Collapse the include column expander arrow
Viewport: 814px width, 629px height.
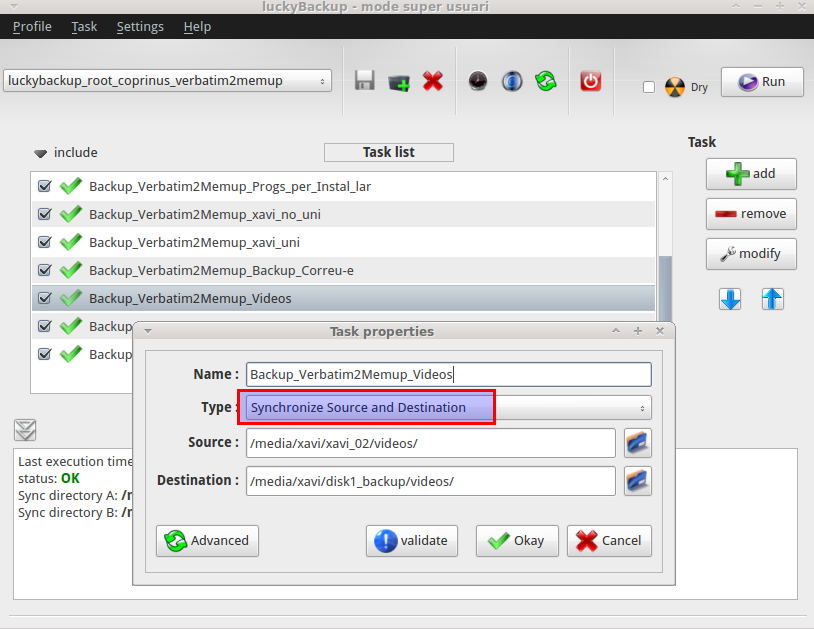click(x=41, y=153)
